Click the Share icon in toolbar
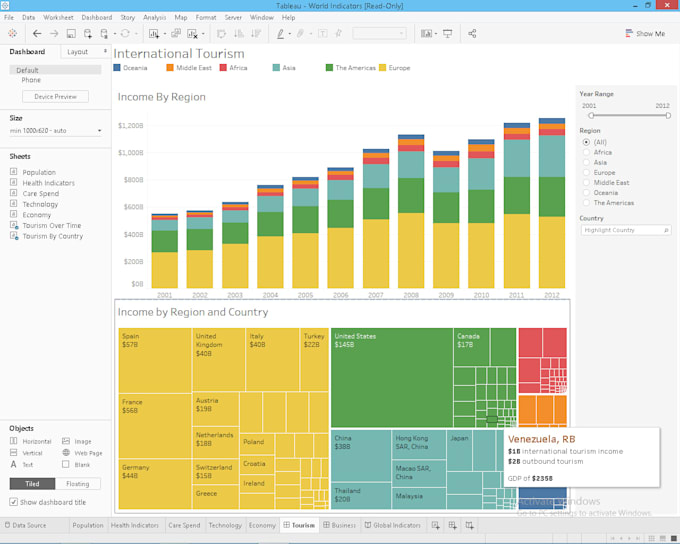The image size is (680, 544). tap(472, 33)
